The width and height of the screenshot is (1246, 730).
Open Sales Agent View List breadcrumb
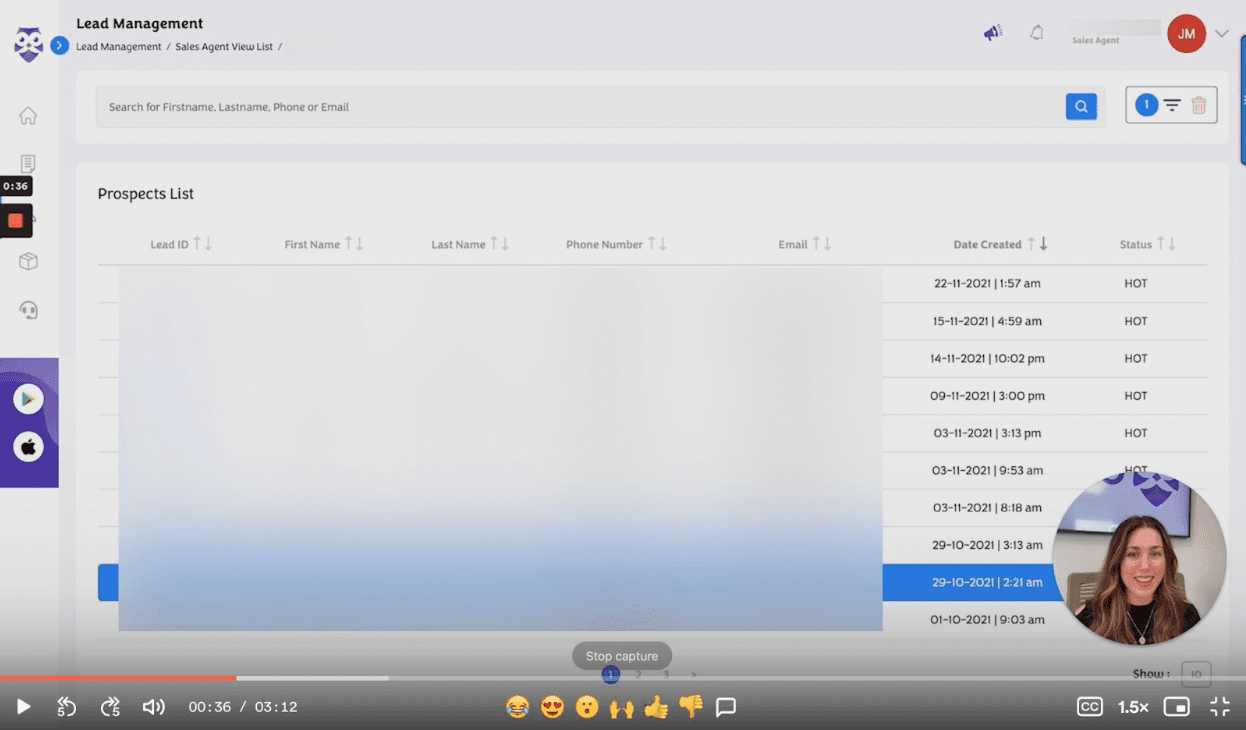click(223, 47)
